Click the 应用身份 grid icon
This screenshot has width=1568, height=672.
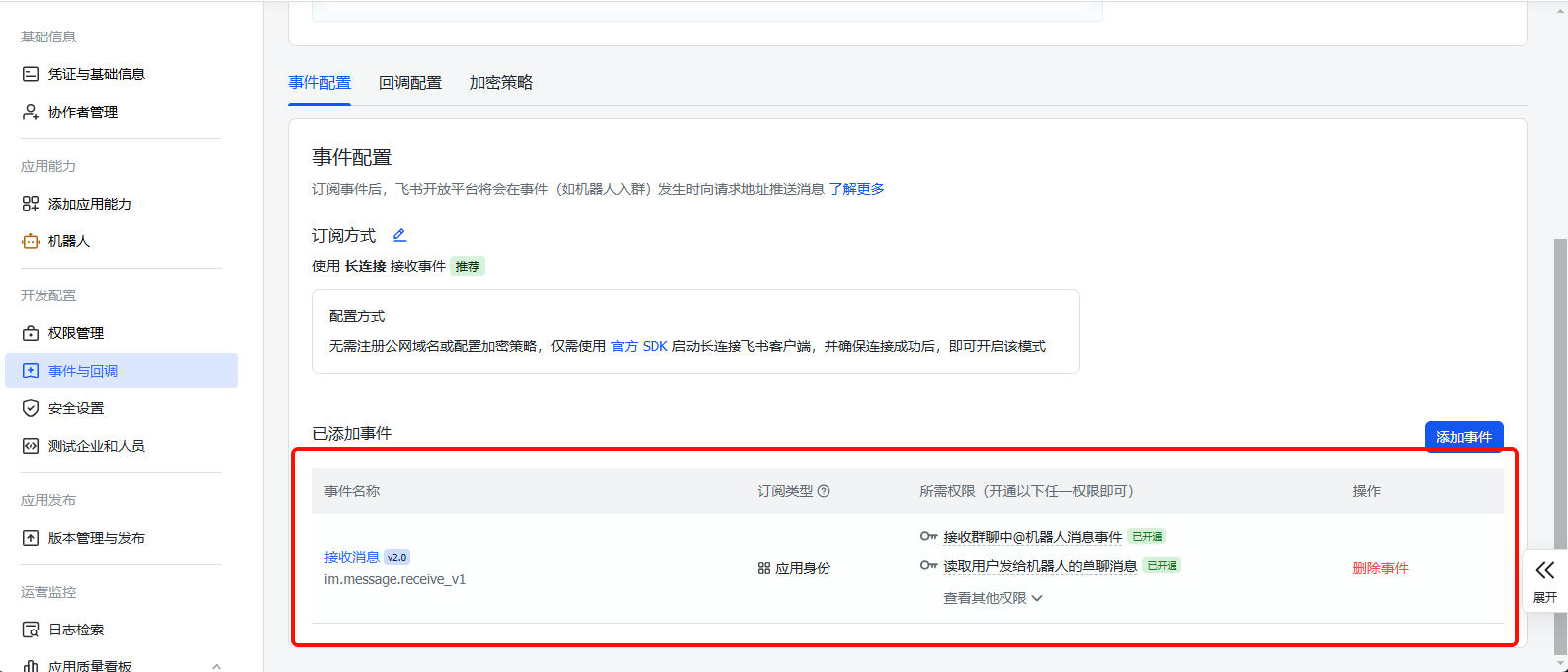tap(764, 568)
